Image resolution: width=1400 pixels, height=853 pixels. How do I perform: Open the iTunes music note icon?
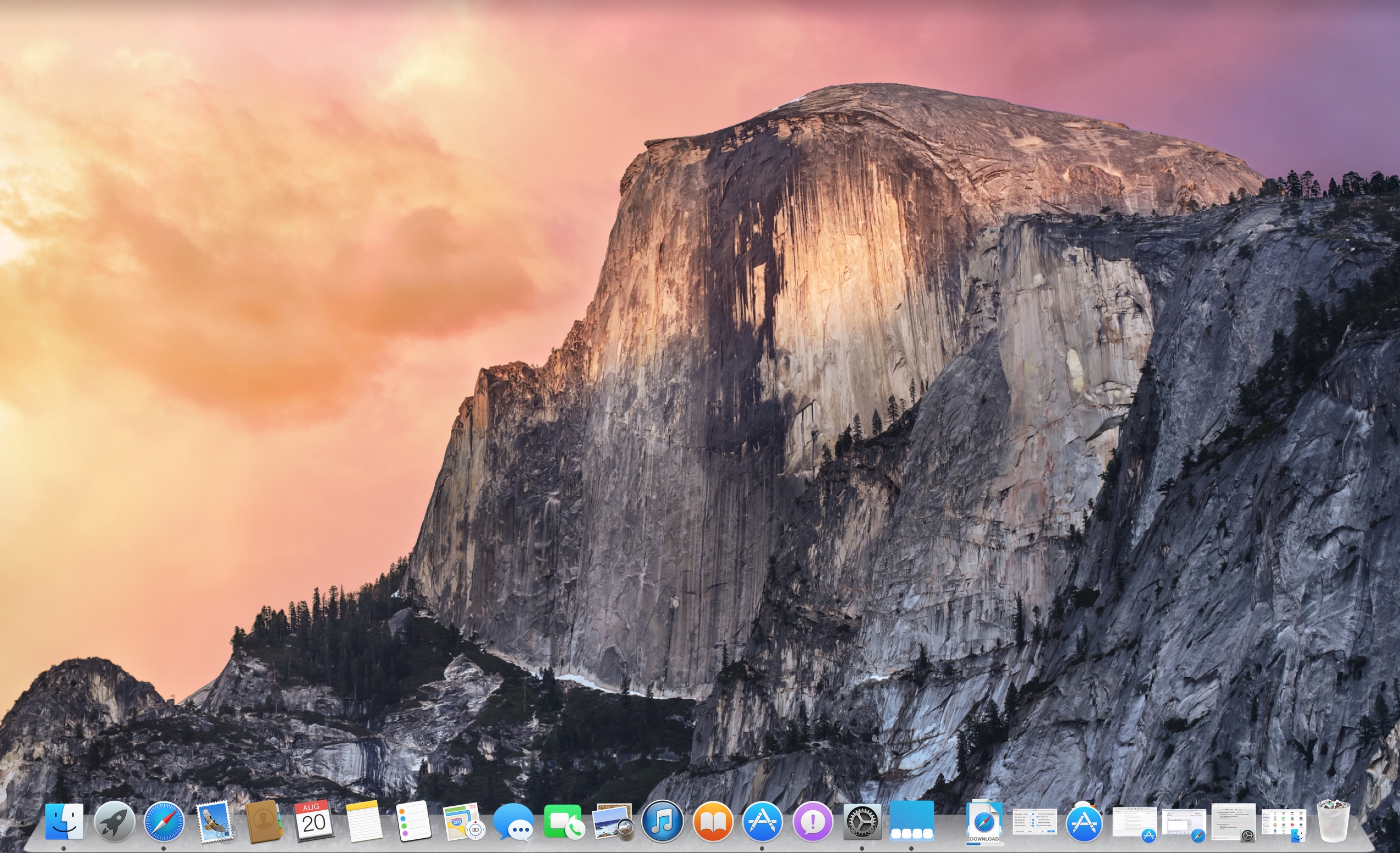coord(662,821)
